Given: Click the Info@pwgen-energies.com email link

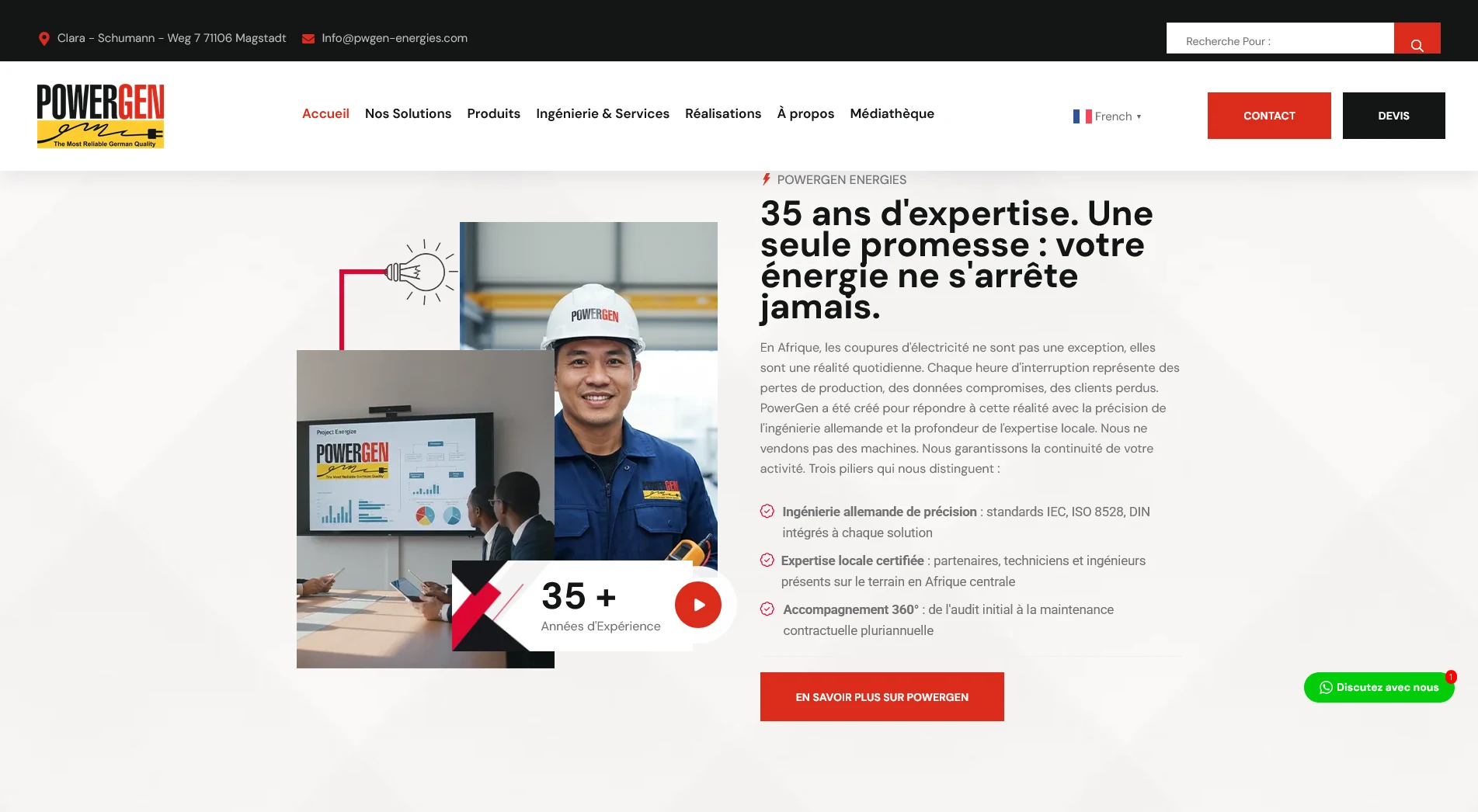Looking at the screenshot, I should tap(395, 38).
